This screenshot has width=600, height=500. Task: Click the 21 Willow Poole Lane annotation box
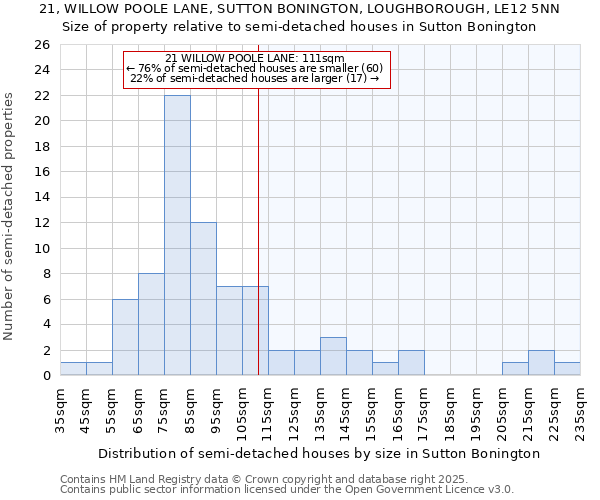click(255, 69)
